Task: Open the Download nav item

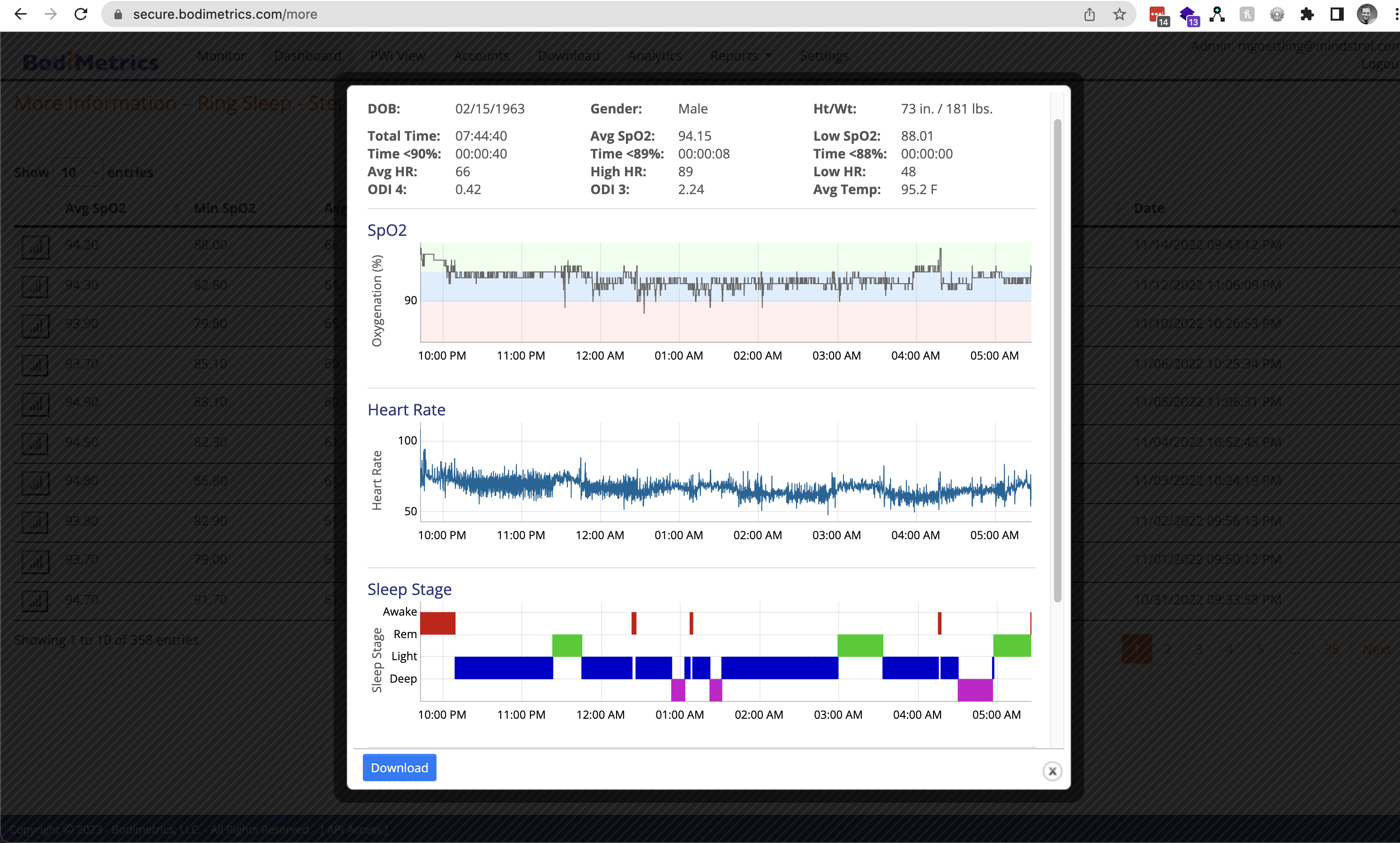Action: tap(569, 56)
